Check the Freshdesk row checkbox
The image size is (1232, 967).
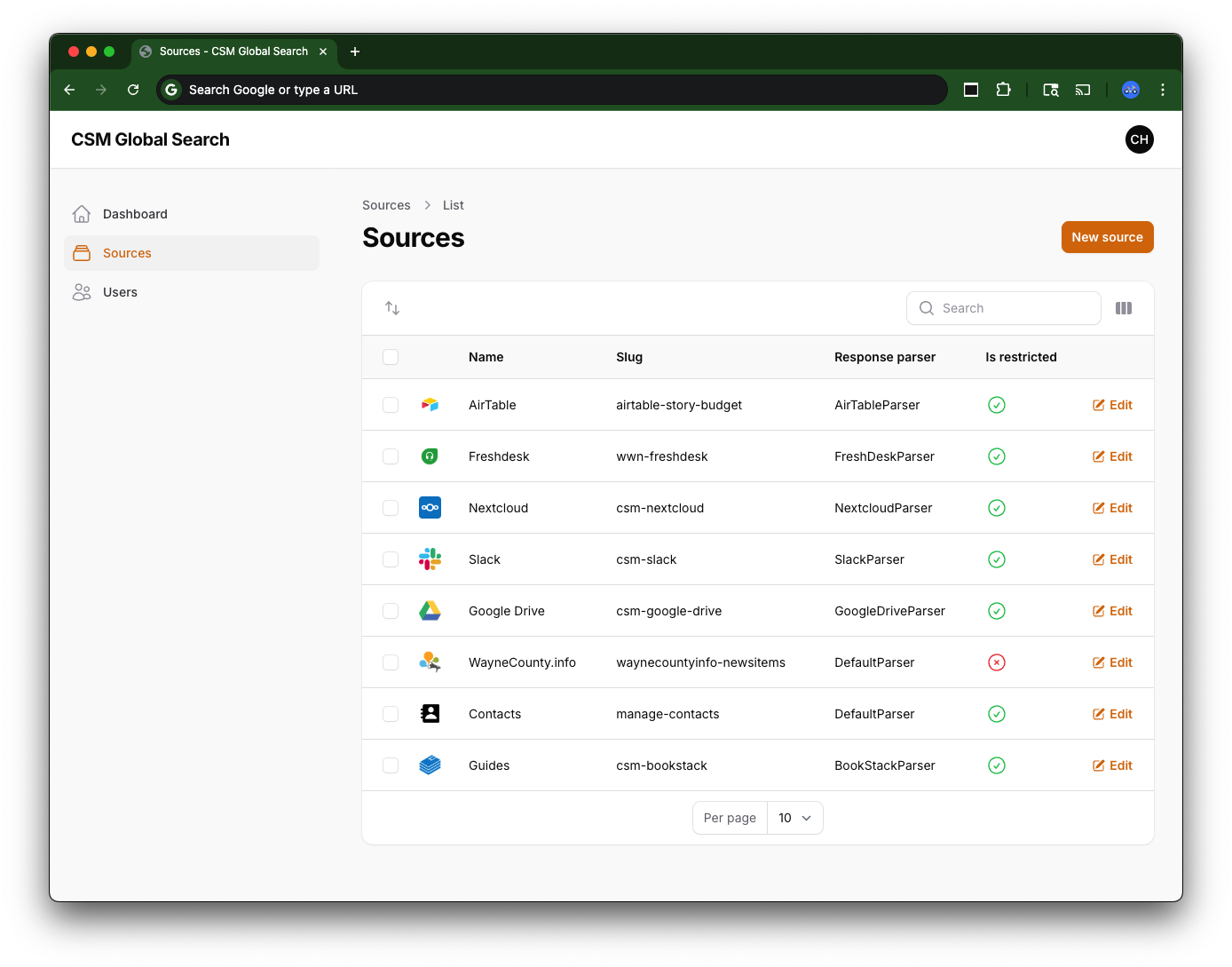[x=391, y=456]
